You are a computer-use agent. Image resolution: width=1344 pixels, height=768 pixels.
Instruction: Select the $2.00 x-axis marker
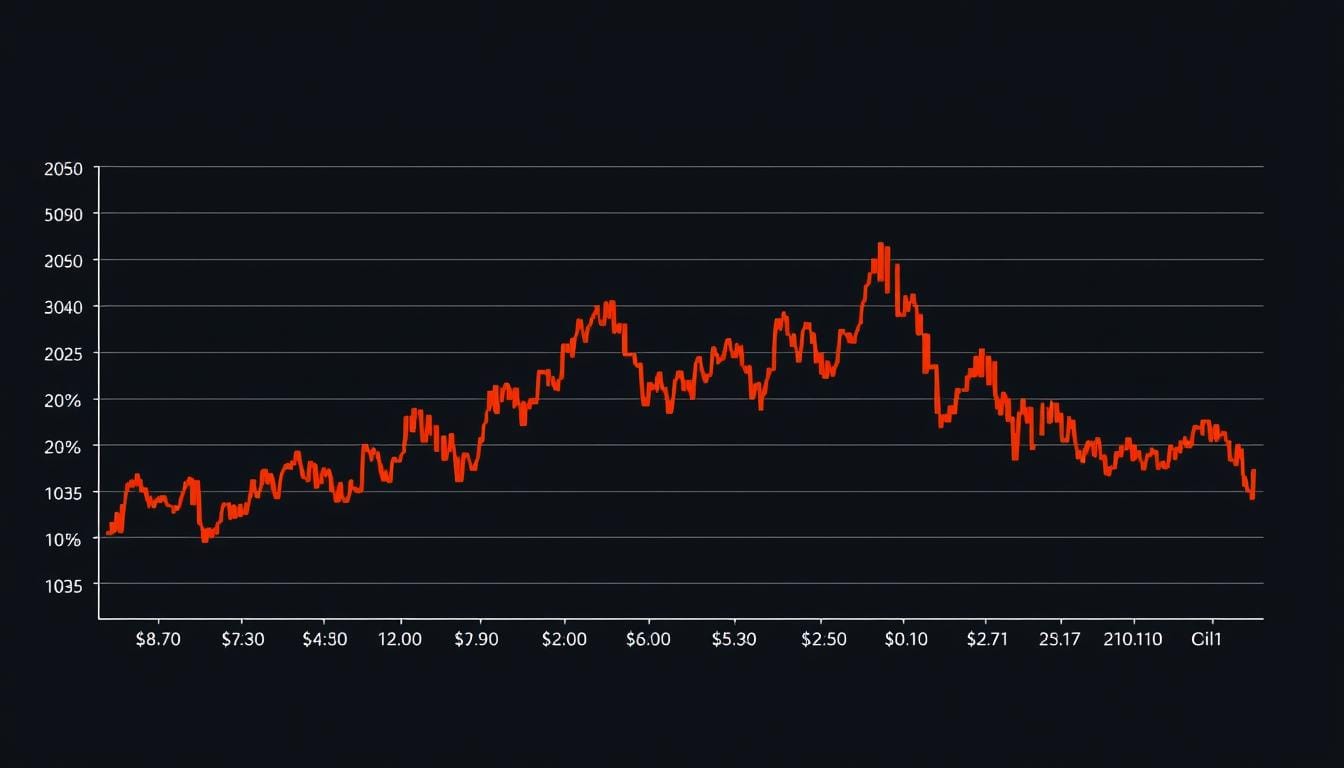tap(564, 639)
